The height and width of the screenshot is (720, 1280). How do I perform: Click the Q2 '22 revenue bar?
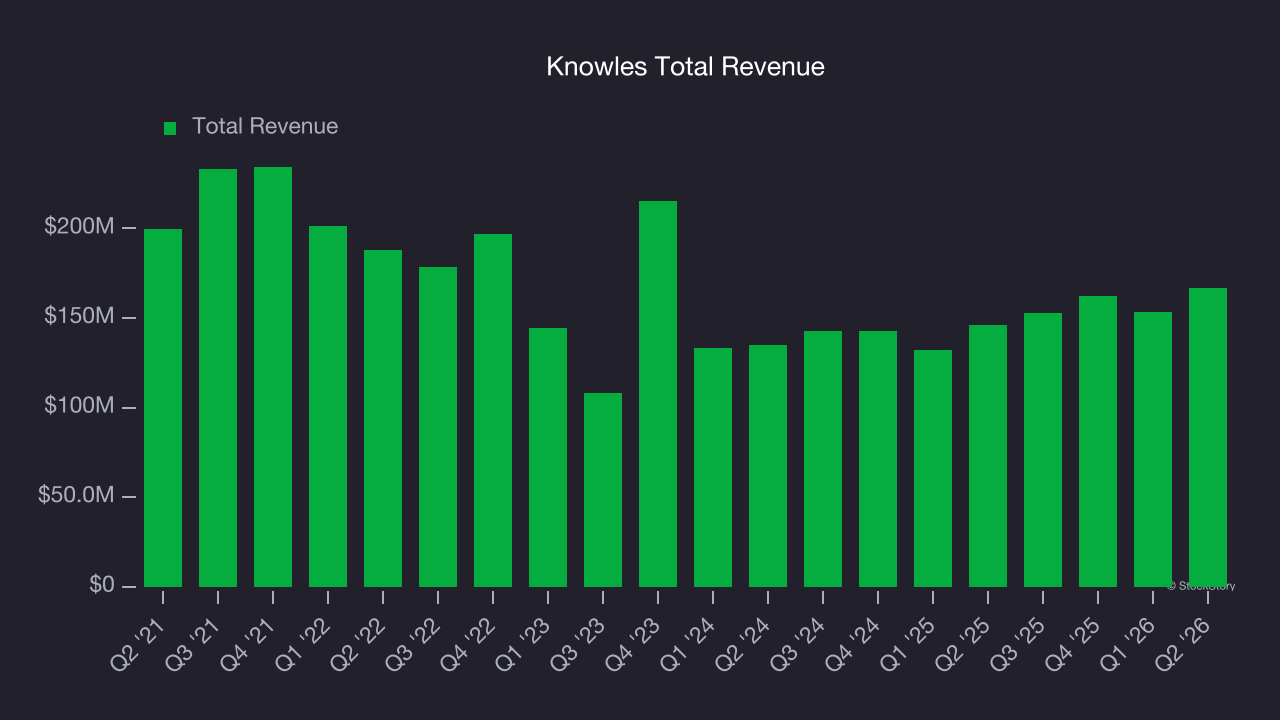[383, 418]
